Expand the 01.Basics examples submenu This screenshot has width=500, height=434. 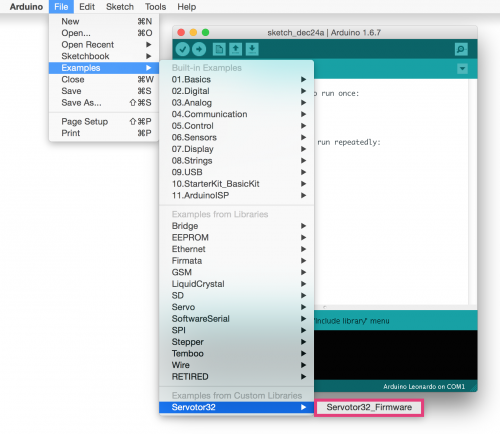click(x=237, y=79)
